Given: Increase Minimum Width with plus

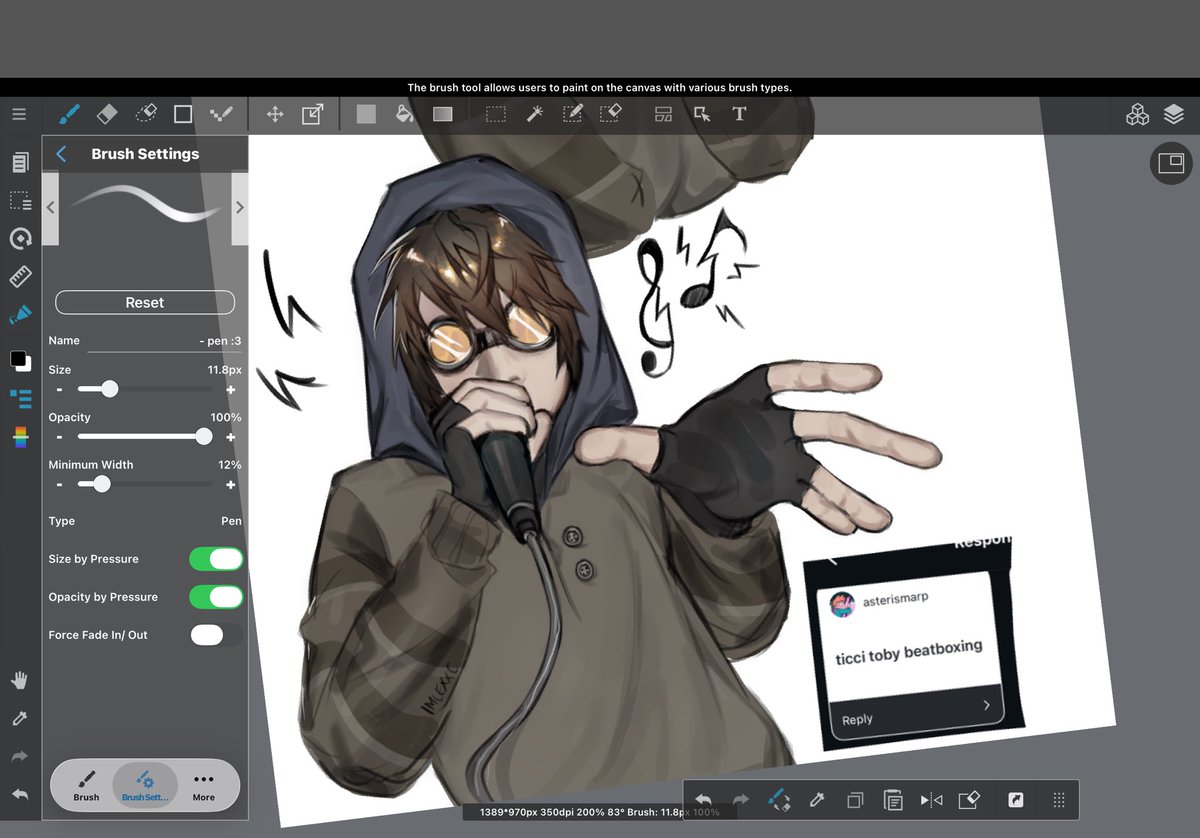Looking at the screenshot, I should tap(231, 484).
